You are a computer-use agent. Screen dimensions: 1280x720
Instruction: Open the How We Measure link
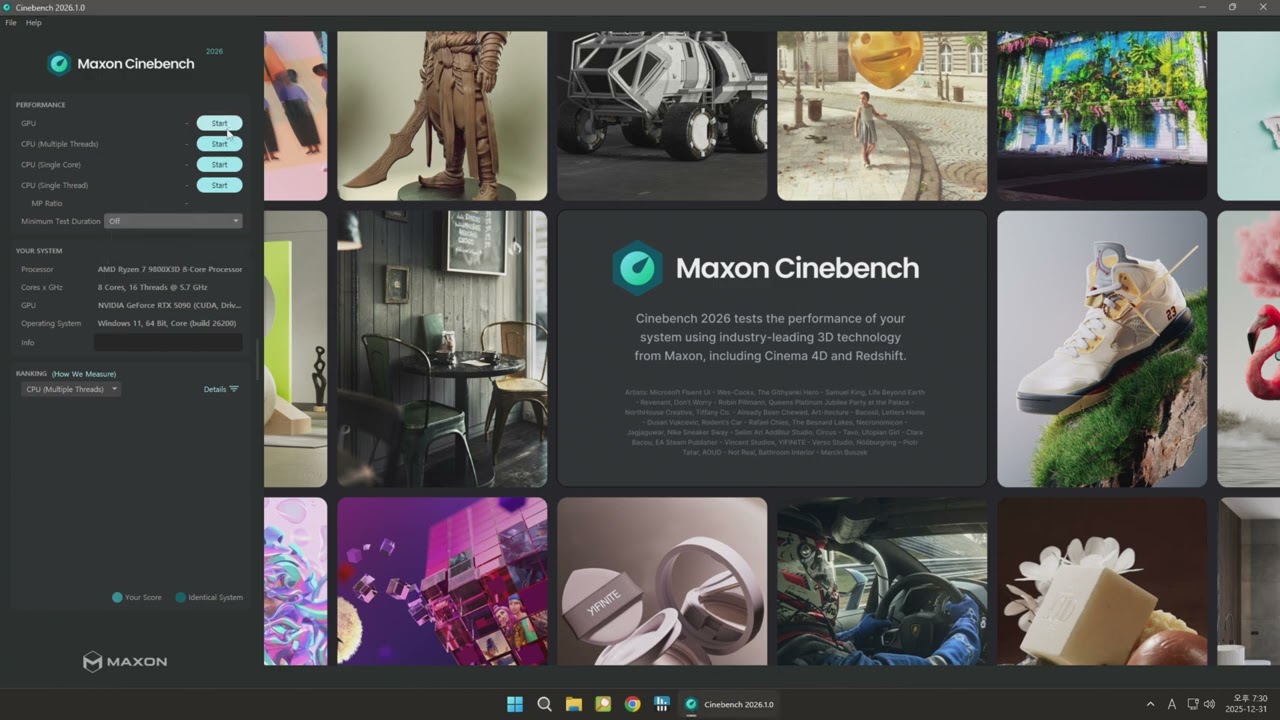84,374
